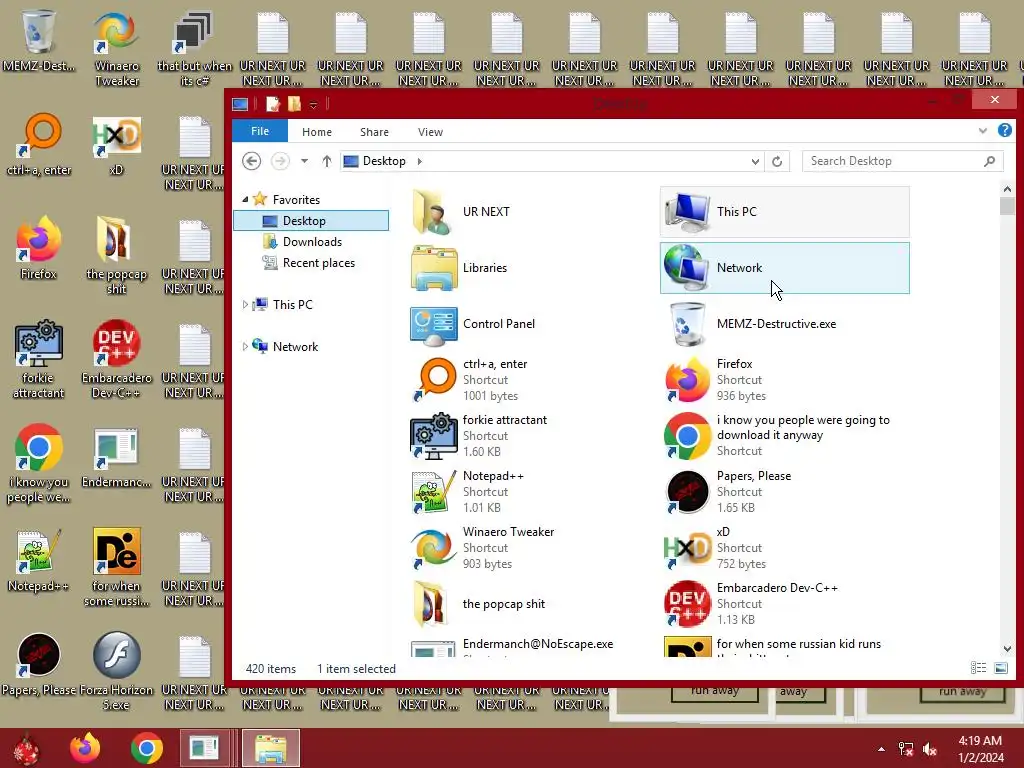Open the File menu tab
Viewport: 1024px width, 768px height.
pyautogui.click(x=260, y=131)
